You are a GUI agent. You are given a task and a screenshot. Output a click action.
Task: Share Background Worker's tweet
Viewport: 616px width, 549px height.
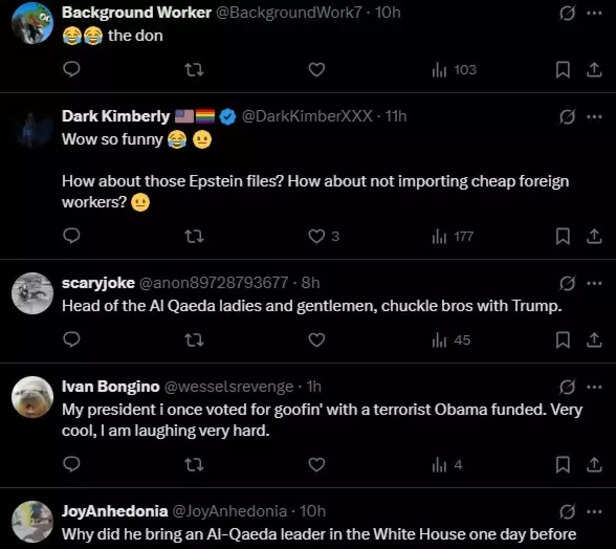click(593, 70)
